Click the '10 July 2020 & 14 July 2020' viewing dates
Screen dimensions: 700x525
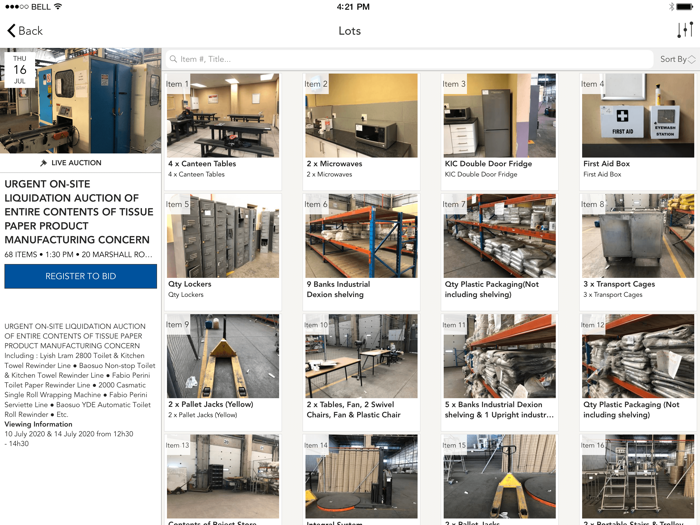69,439
